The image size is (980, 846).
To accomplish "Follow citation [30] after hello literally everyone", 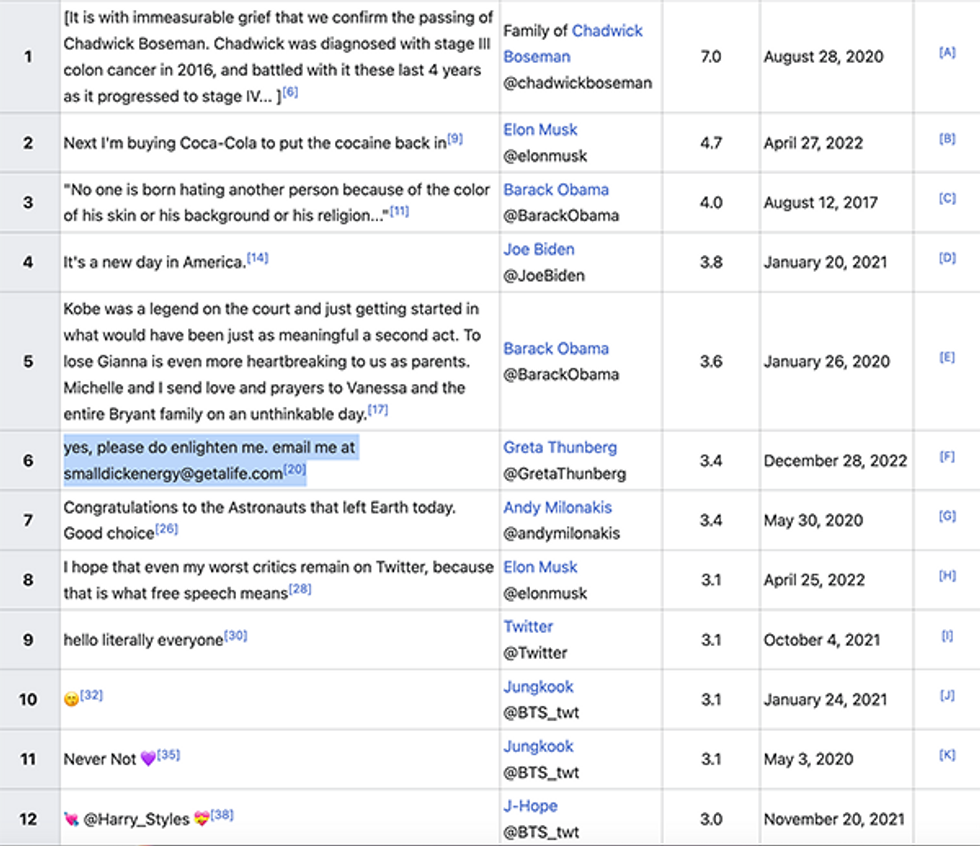I will pos(236,635).
